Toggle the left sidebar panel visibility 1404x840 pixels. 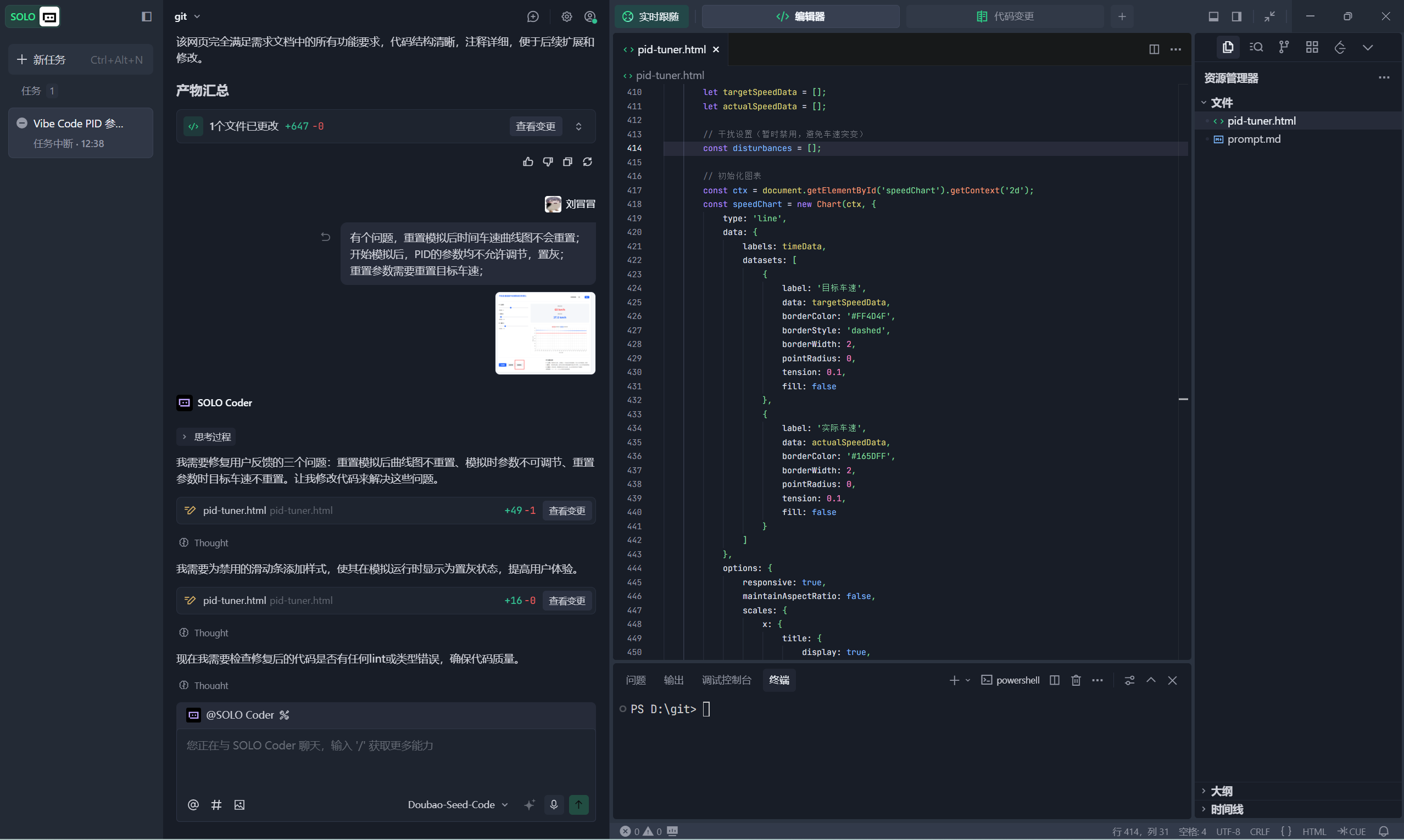pos(147,16)
